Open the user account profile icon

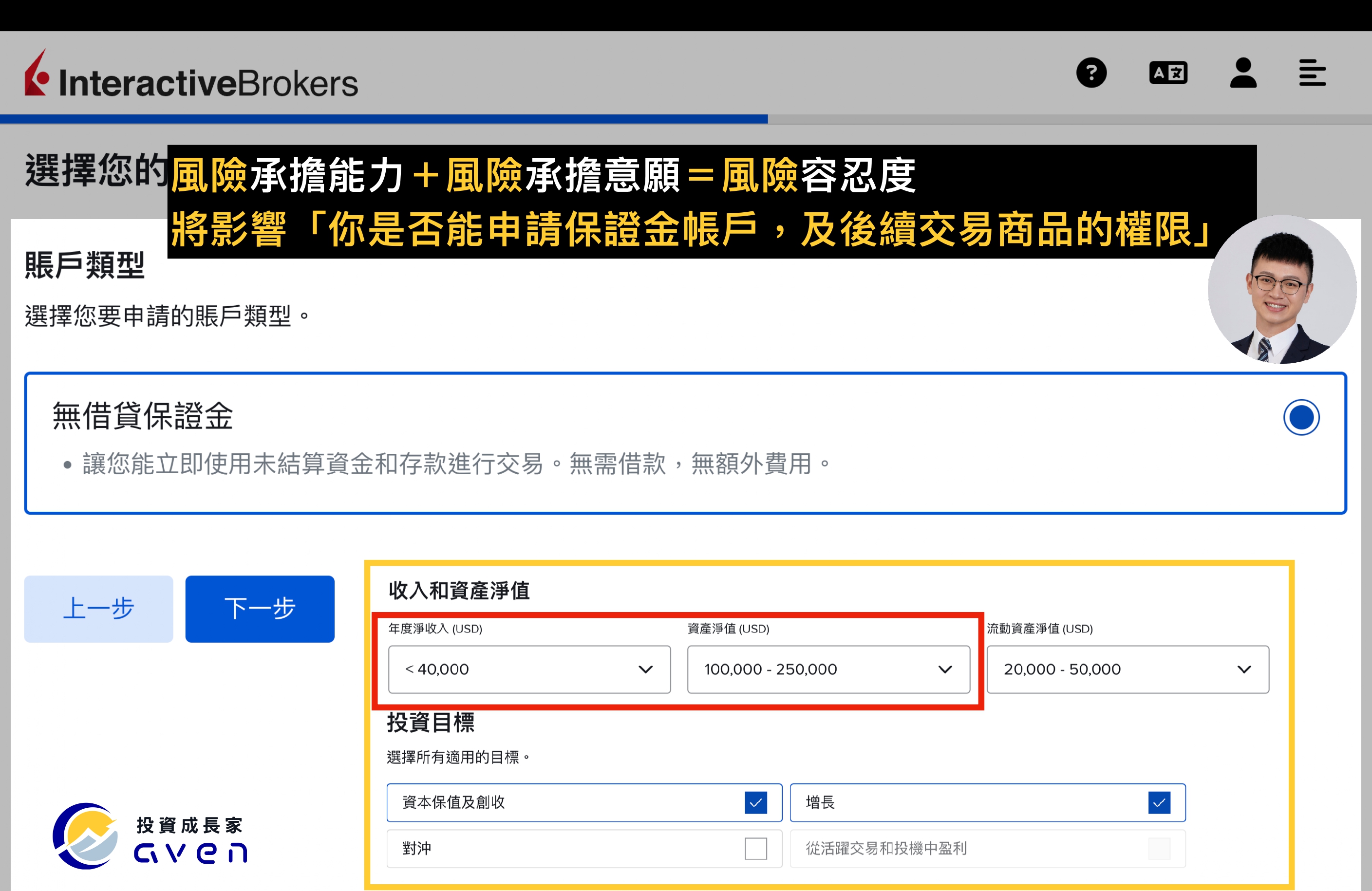click(1243, 73)
